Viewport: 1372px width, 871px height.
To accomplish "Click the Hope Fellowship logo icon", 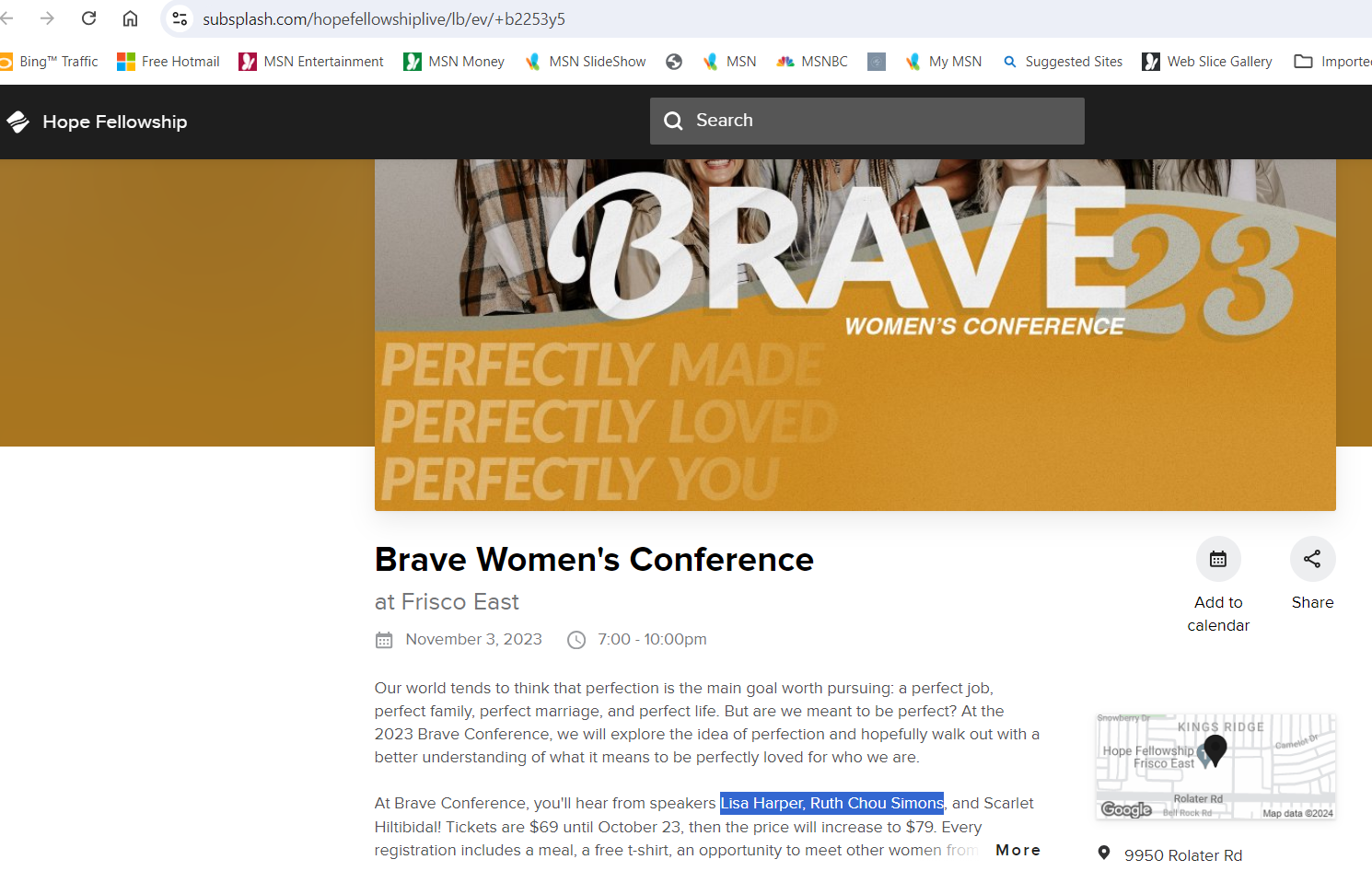I will (18, 122).
